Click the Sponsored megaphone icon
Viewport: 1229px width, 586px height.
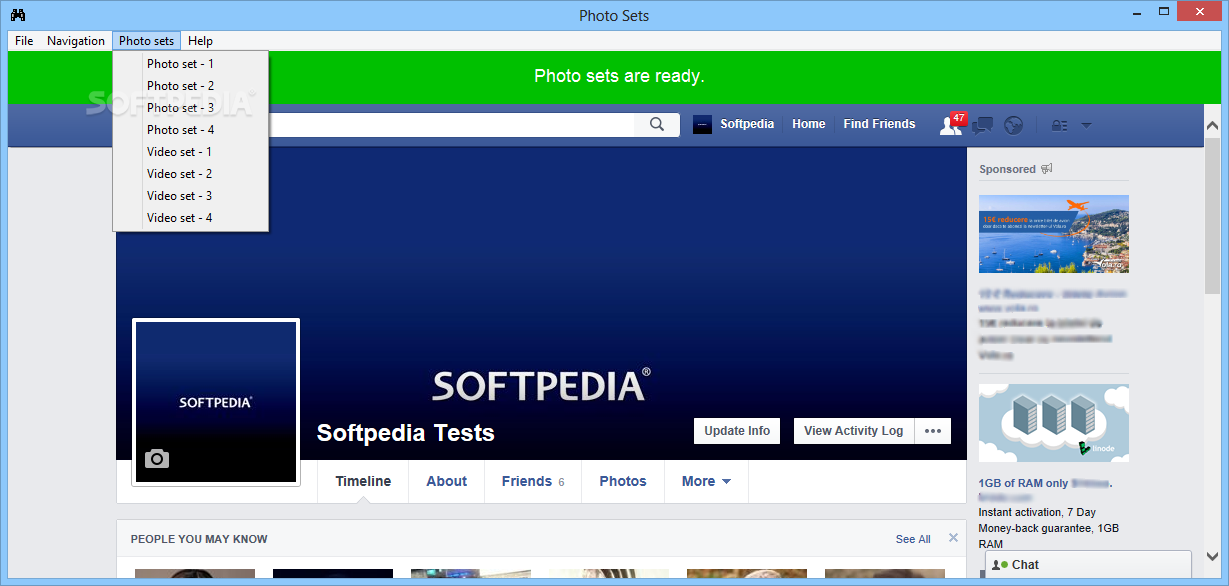(x=1046, y=169)
